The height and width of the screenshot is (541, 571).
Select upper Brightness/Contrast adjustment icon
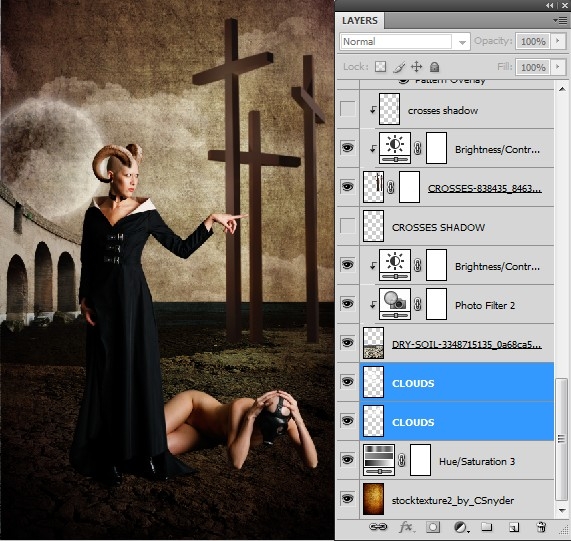[395, 148]
